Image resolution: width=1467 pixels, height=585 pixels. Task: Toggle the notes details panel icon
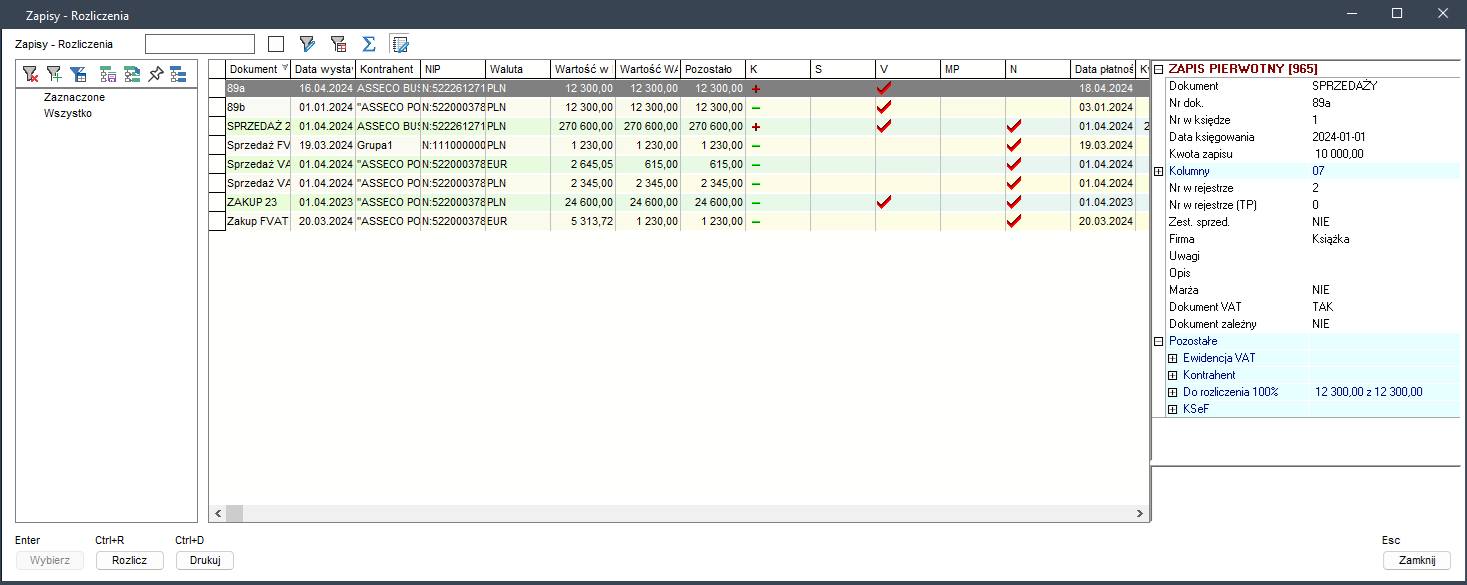coord(400,44)
